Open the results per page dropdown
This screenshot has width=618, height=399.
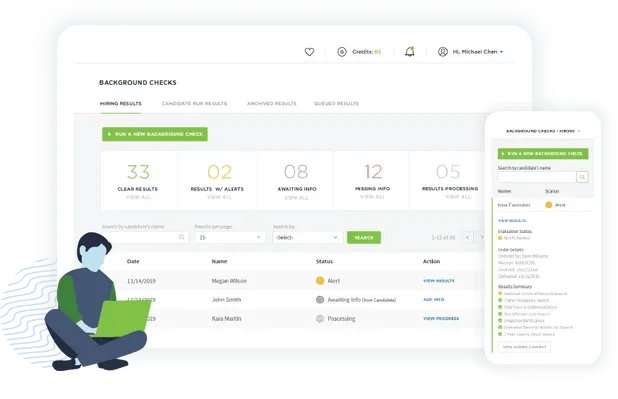pos(230,237)
